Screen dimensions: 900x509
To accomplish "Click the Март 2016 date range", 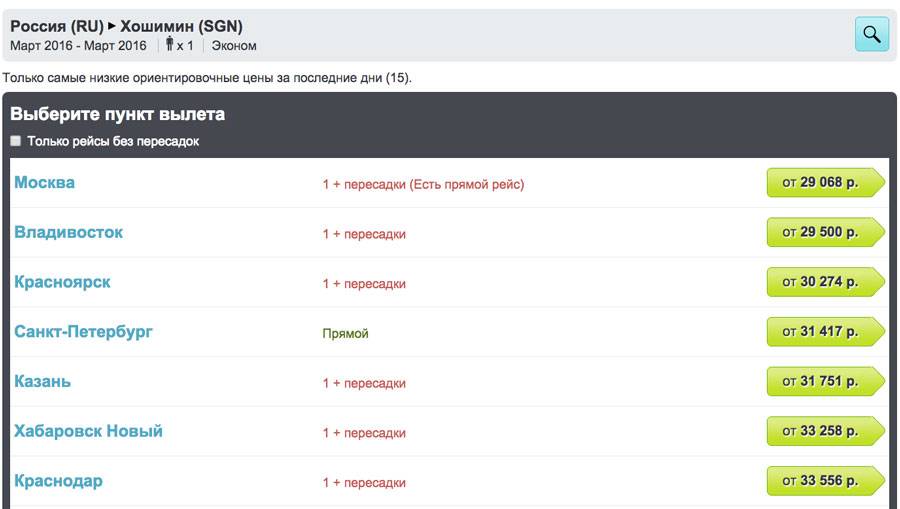I will (78, 46).
